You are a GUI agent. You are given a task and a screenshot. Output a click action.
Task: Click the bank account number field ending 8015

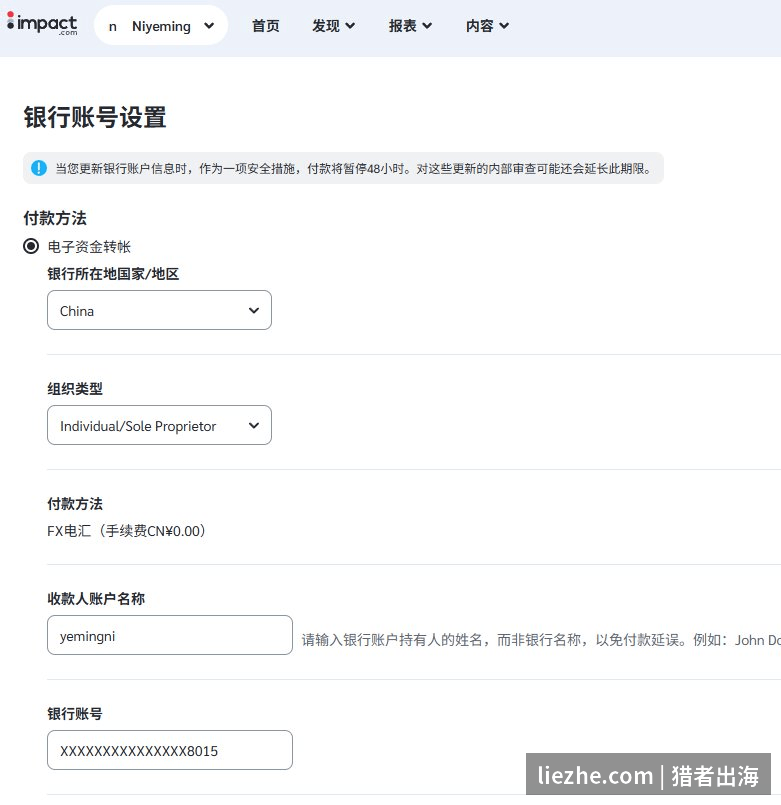tap(170, 750)
